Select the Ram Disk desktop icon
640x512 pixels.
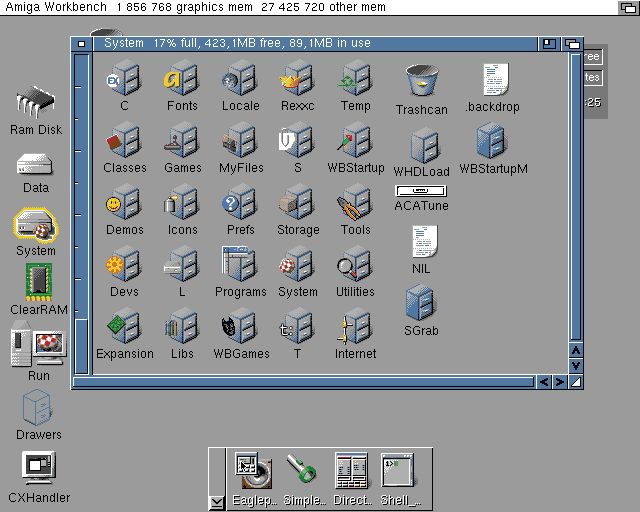point(36,104)
